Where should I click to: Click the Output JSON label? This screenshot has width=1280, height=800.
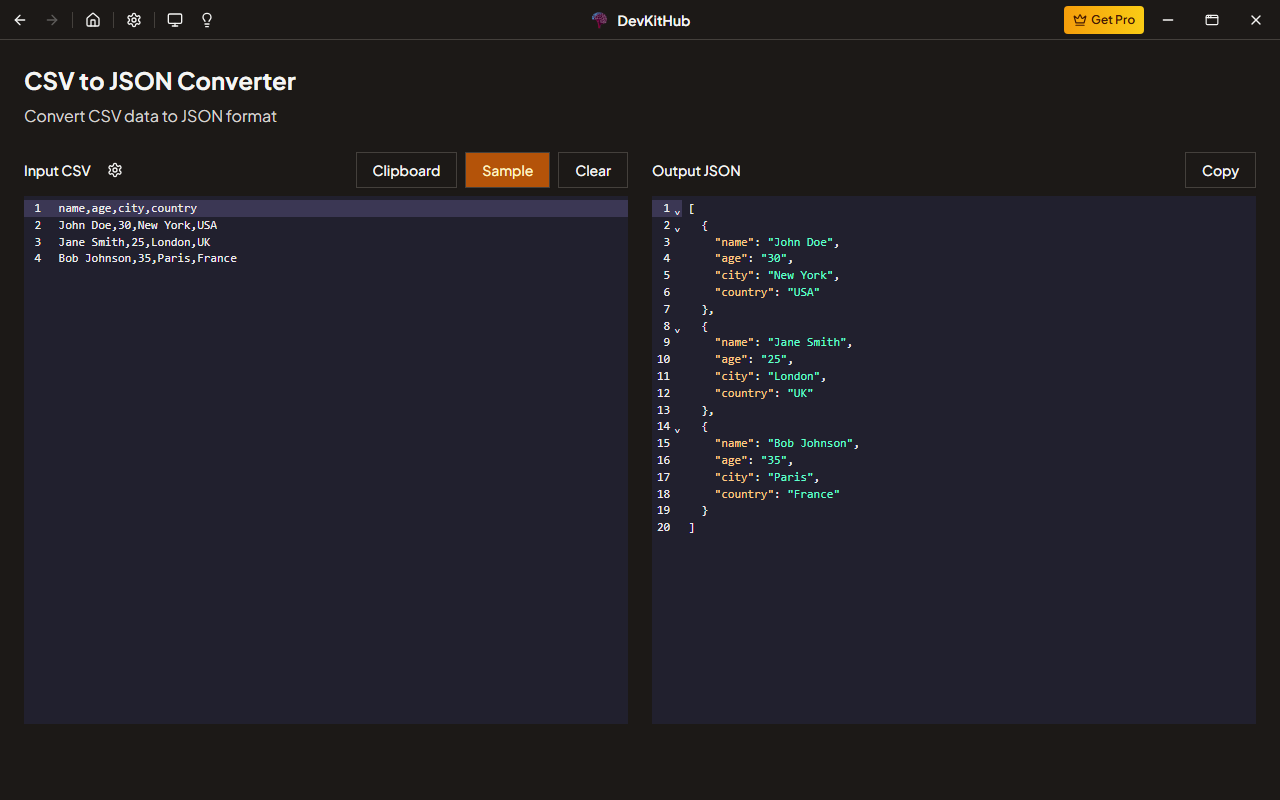point(696,171)
